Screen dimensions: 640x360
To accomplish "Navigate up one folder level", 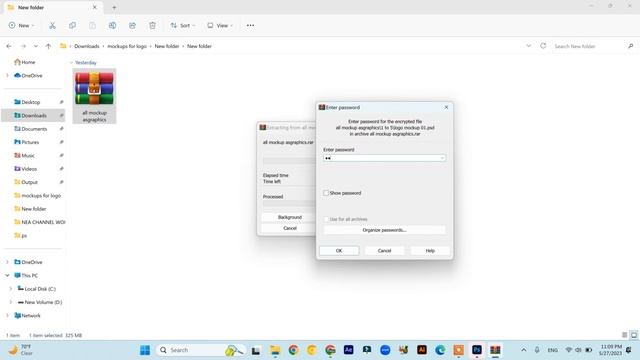I will [48, 46].
